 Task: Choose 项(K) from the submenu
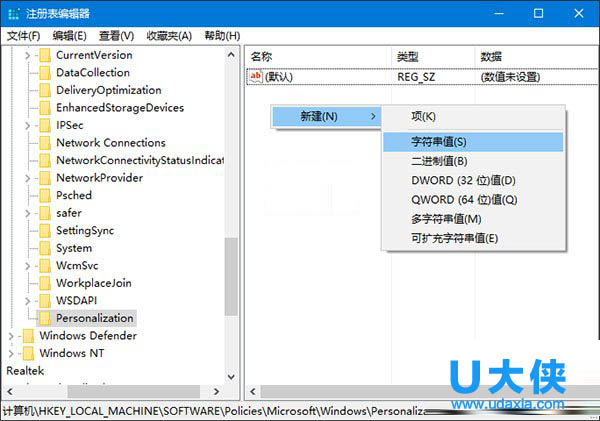point(473,116)
